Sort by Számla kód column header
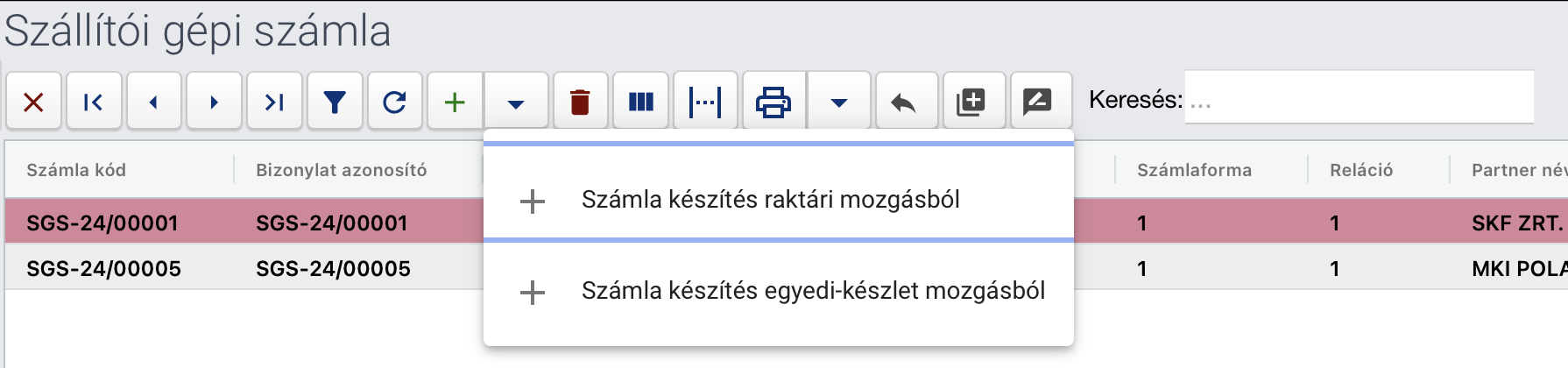1568x368 pixels. pyautogui.click(x=76, y=170)
